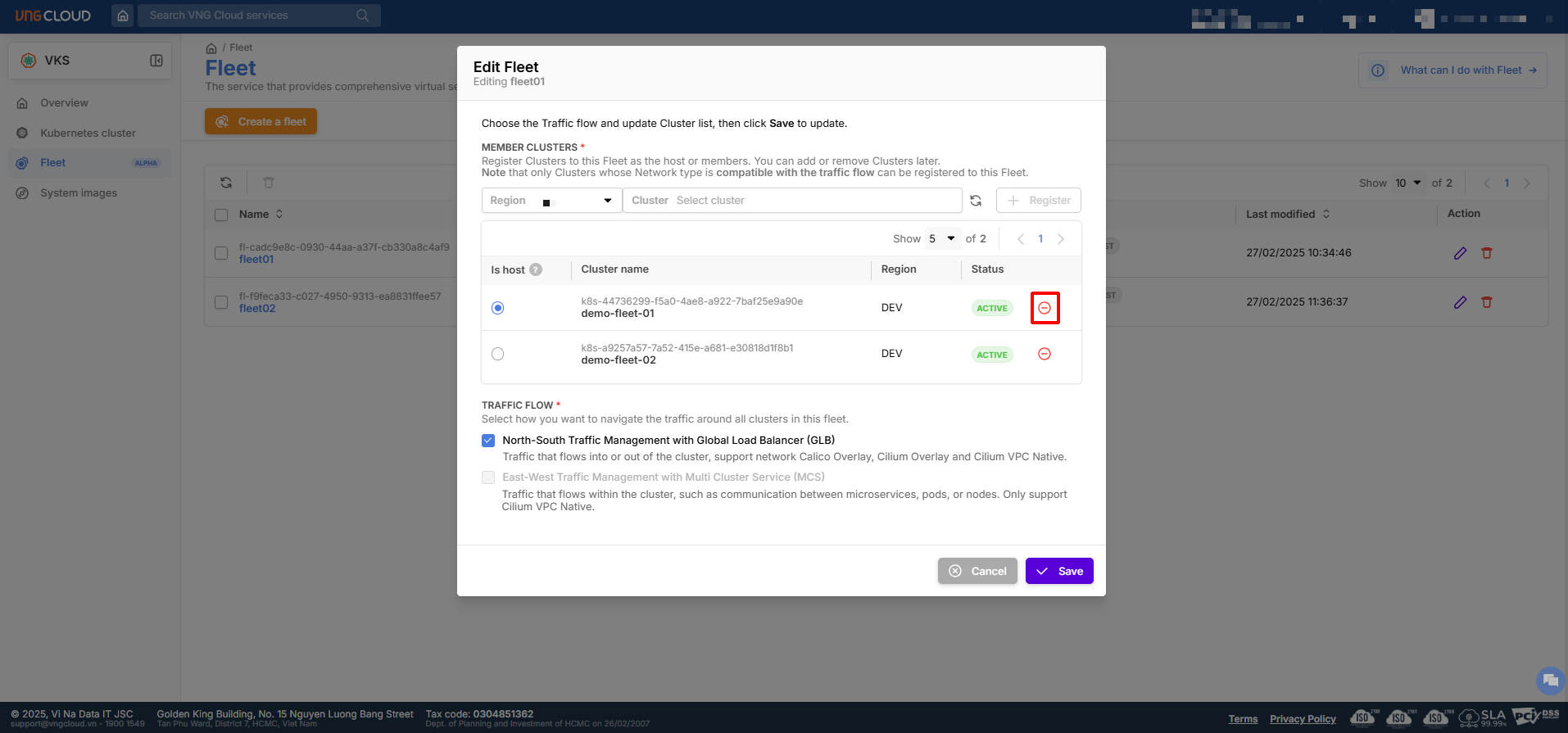Screen dimensions: 1568x733
Task: Click the home icon in top bar
Action: [x=123, y=16]
